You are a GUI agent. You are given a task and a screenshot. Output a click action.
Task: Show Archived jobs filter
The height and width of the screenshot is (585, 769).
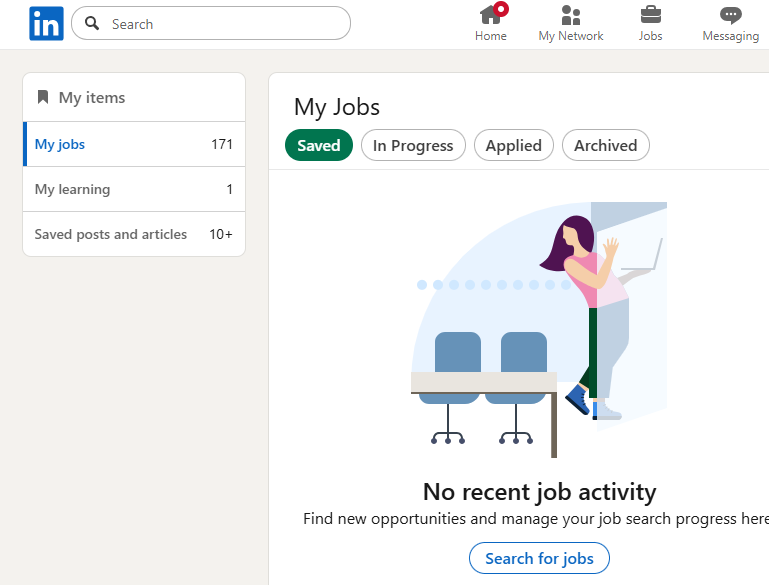tap(605, 146)
